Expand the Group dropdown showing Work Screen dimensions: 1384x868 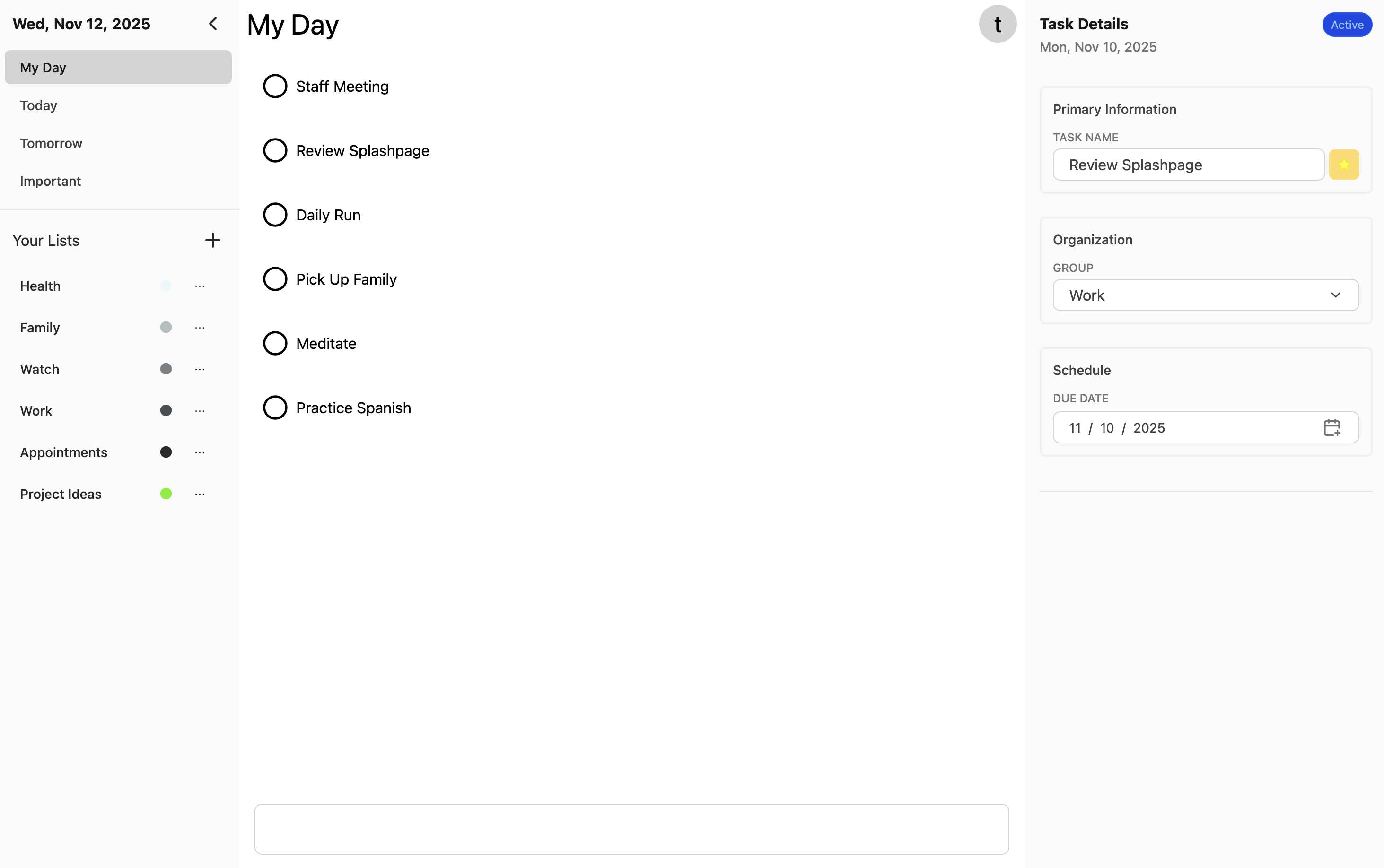tap(1205, 295)
